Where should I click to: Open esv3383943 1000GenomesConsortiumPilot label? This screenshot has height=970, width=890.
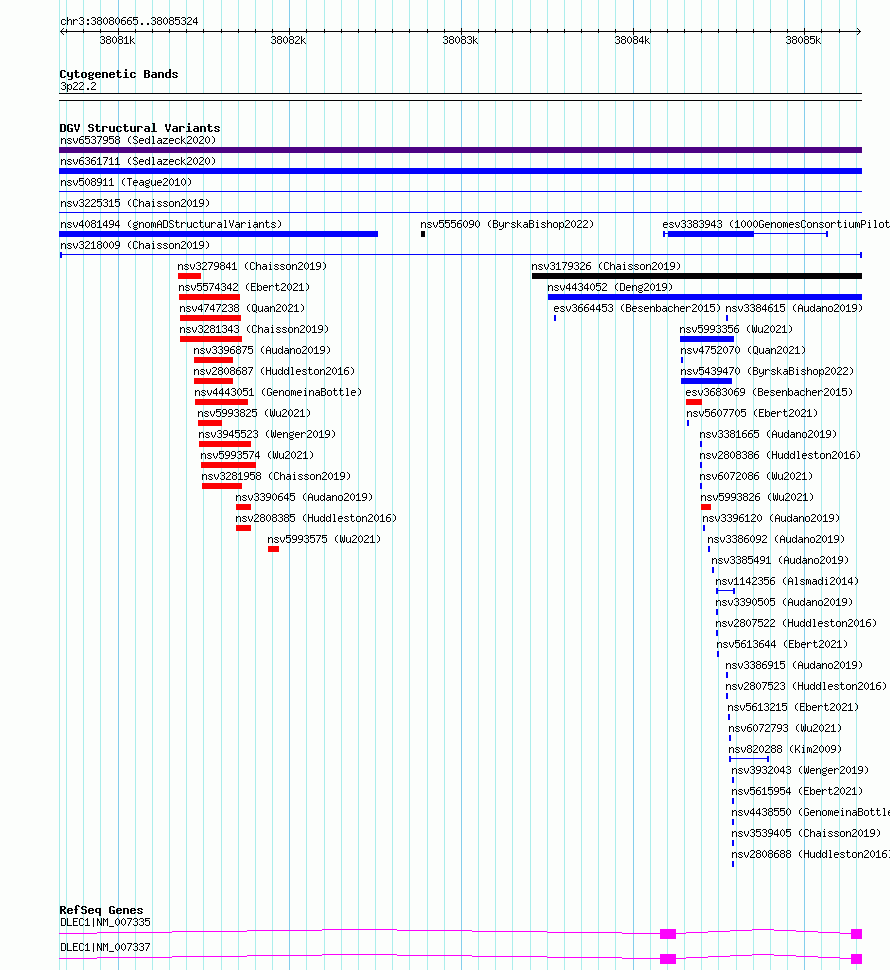click(776, 225)
